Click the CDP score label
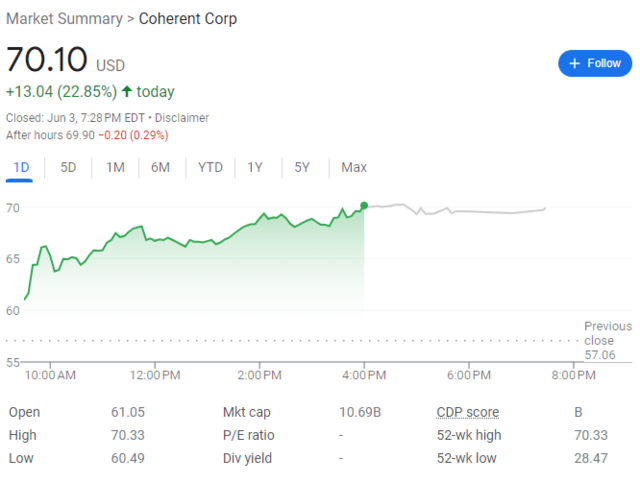 pyautogui.click(x=467, y=412)
